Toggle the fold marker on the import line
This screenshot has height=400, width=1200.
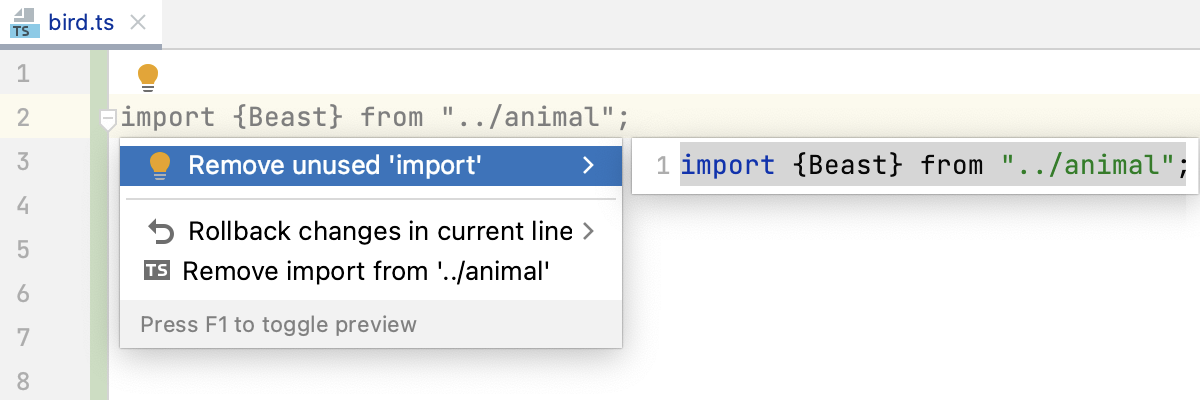coord(108,121)
